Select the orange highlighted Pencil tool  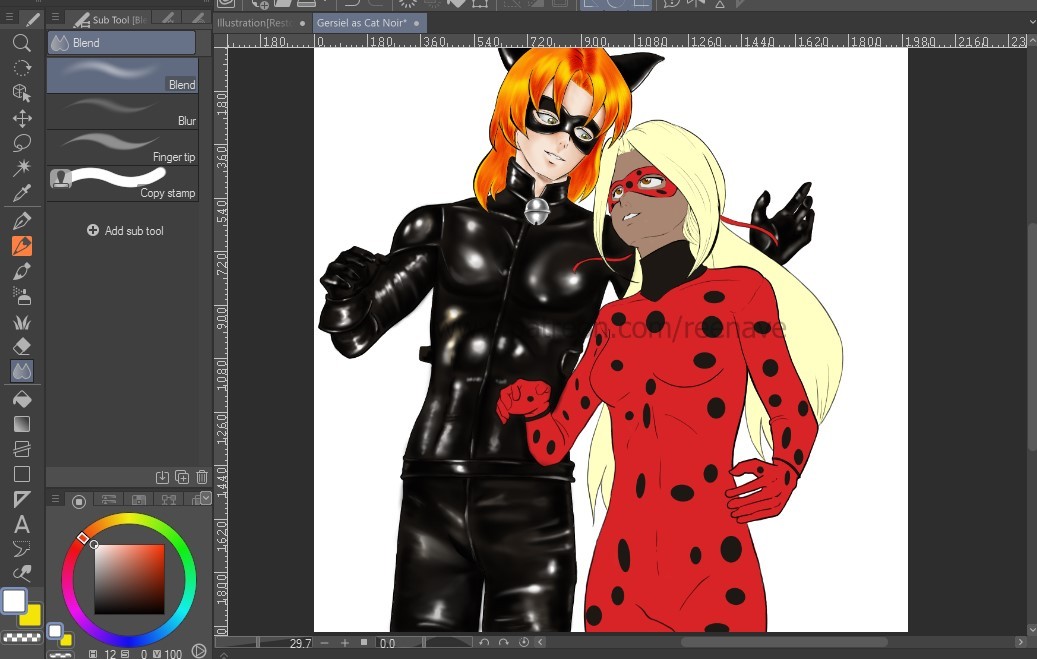[22, 245]
